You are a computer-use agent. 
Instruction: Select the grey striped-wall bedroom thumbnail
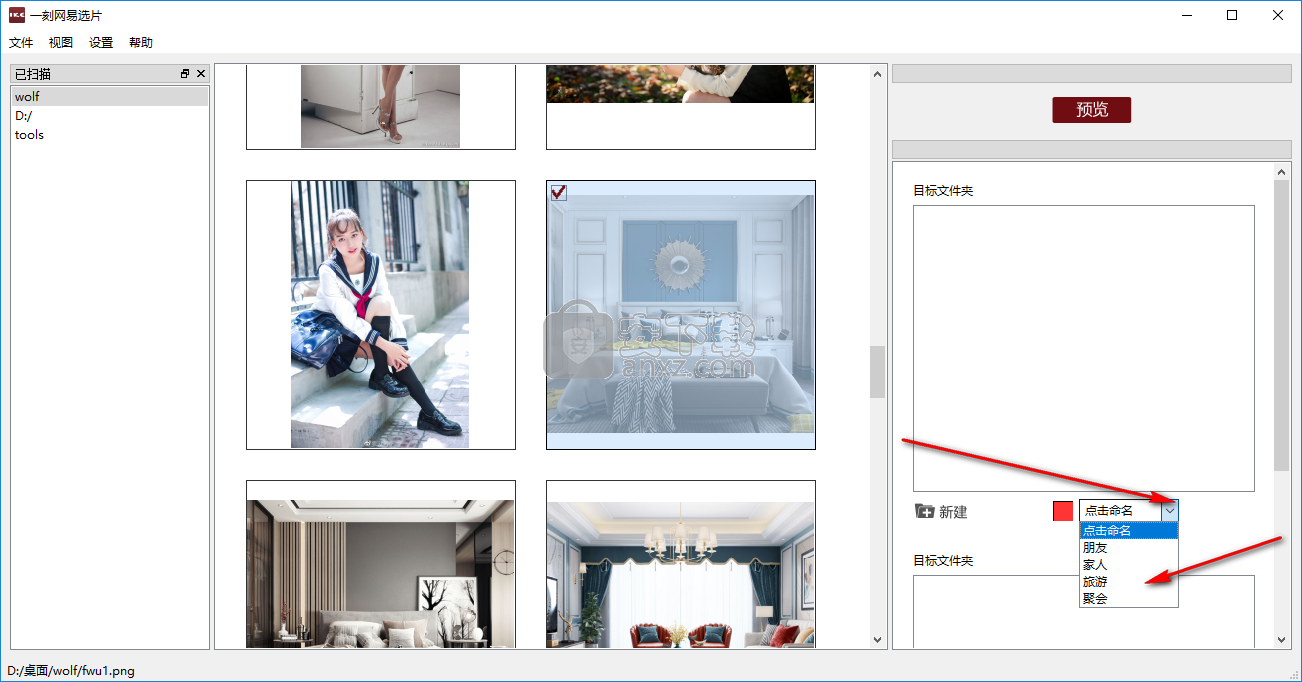[381, 565]
